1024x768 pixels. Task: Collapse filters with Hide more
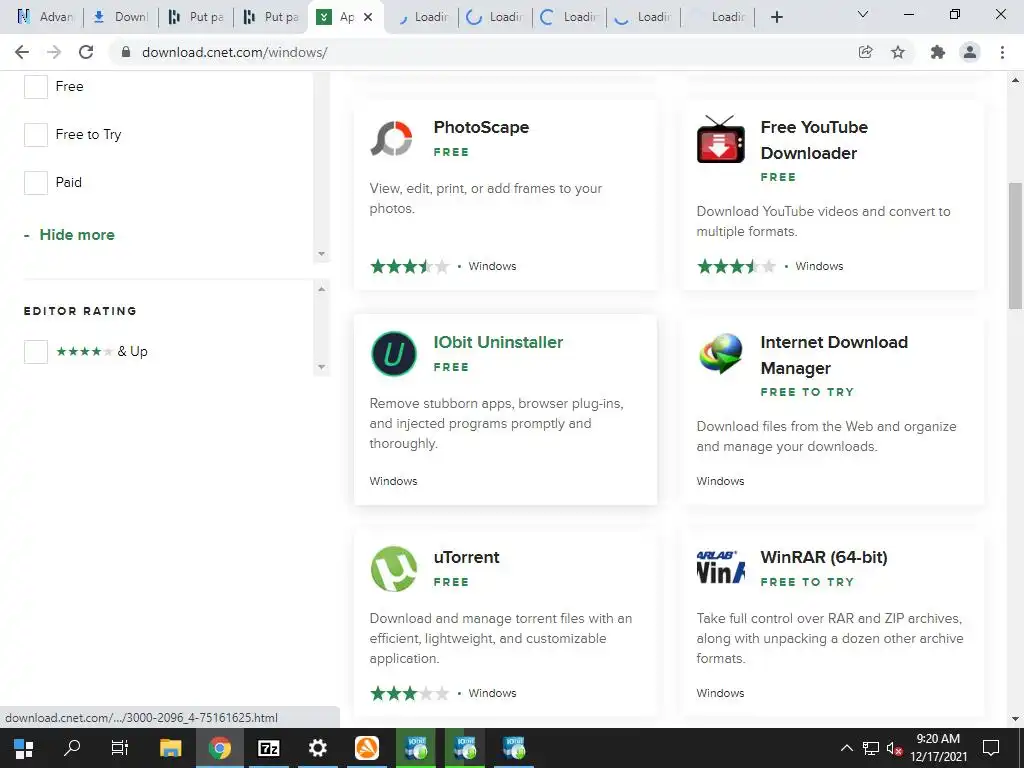click(77, 235)
